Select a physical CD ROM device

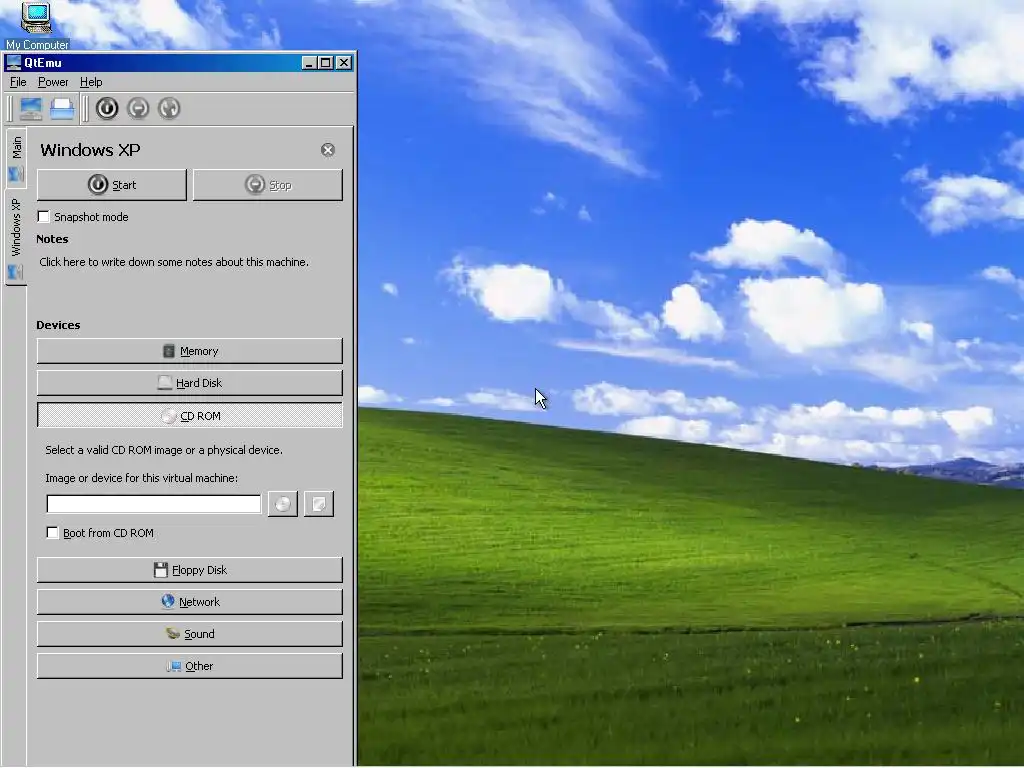point(283,504)
